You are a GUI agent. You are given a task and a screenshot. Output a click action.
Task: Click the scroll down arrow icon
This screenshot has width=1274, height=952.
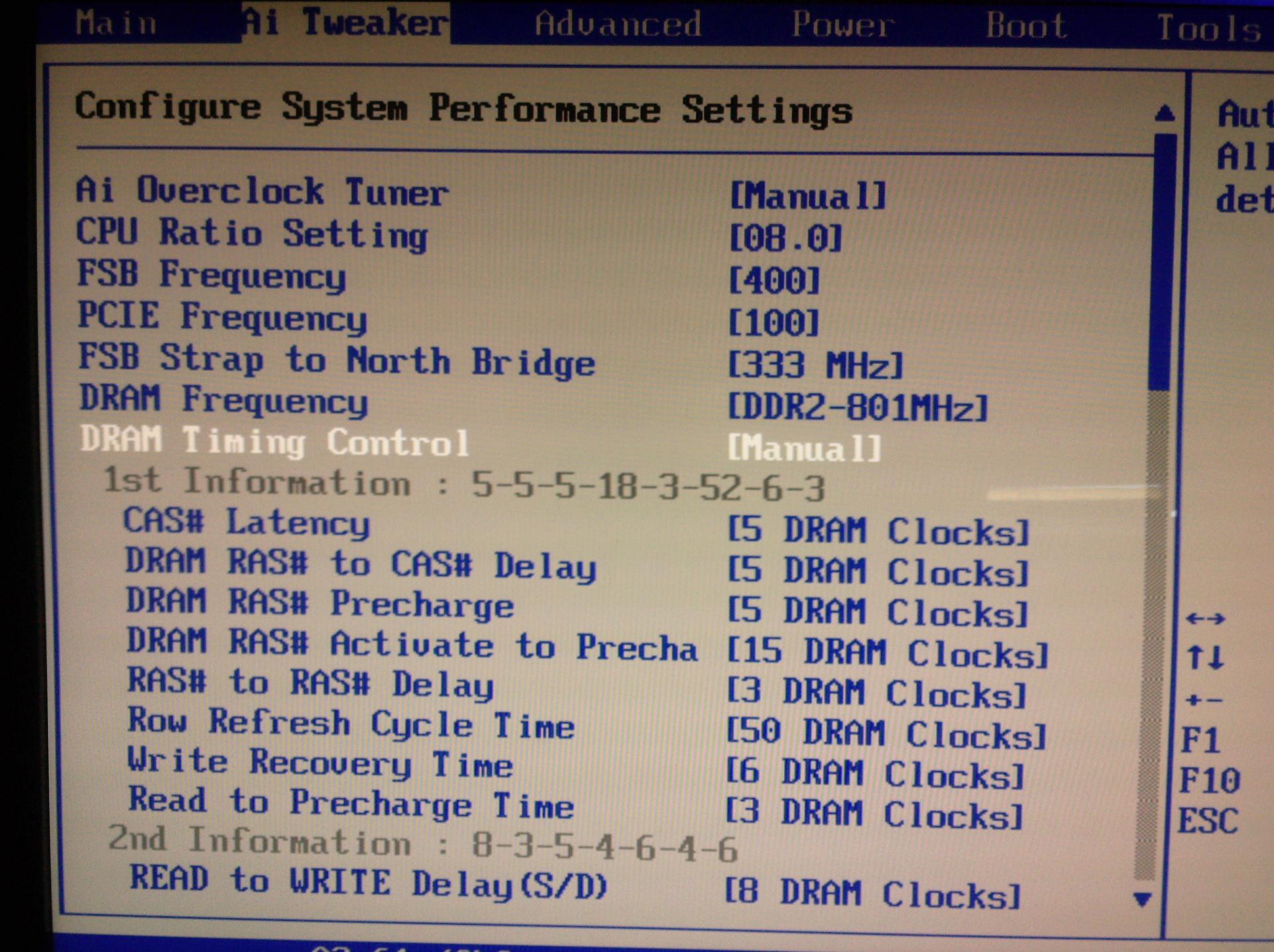1142,899
